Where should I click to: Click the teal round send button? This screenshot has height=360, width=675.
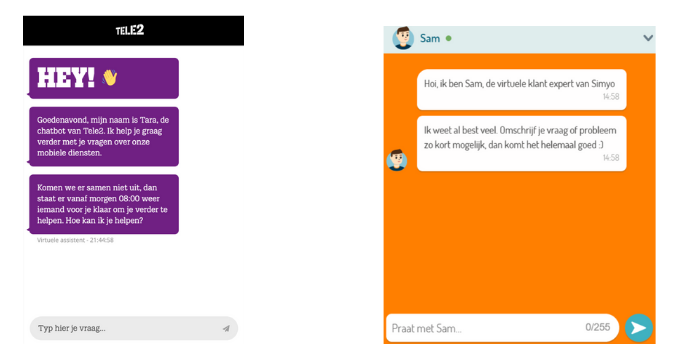coord(639,328)
